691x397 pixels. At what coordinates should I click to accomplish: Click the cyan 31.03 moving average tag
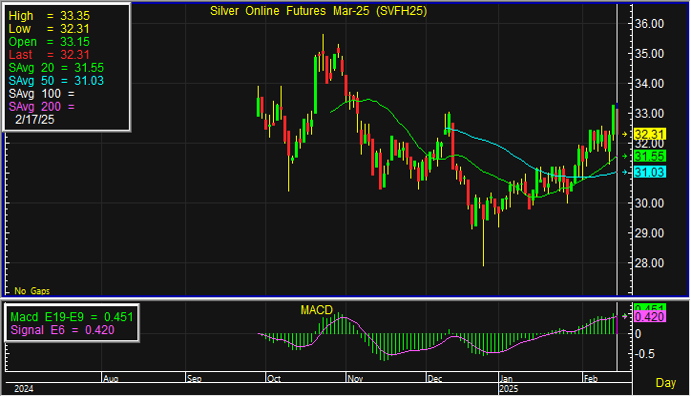(x=650, y=172)
